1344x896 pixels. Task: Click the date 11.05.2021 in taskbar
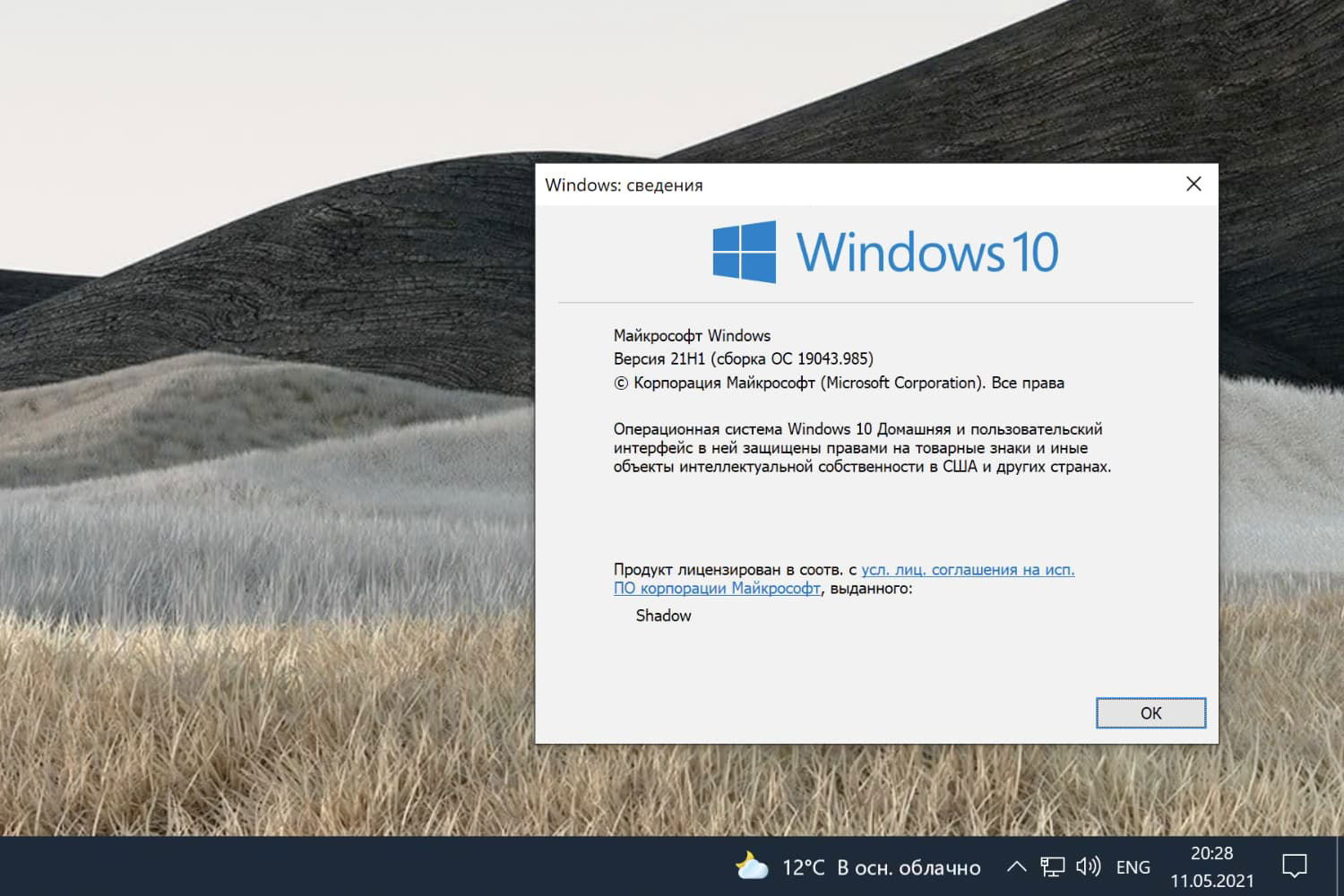pyautogui.click(x=1211, y=879)
